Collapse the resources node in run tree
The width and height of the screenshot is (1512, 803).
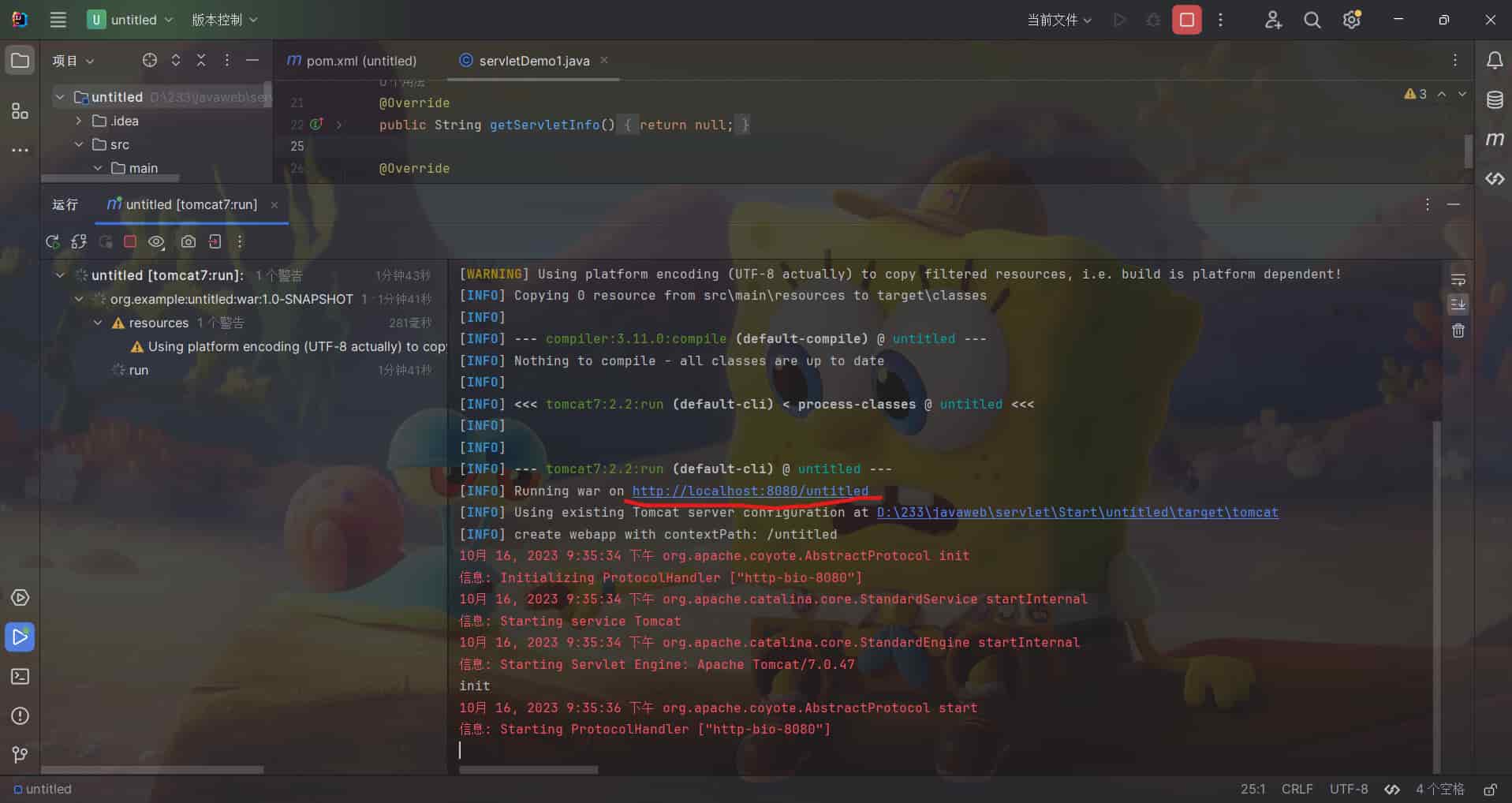tap(98, 323)
